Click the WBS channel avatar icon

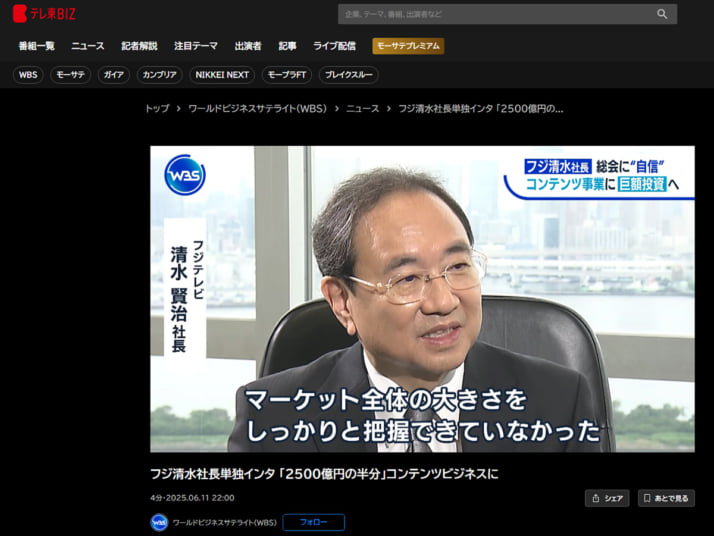coord(159,522)
